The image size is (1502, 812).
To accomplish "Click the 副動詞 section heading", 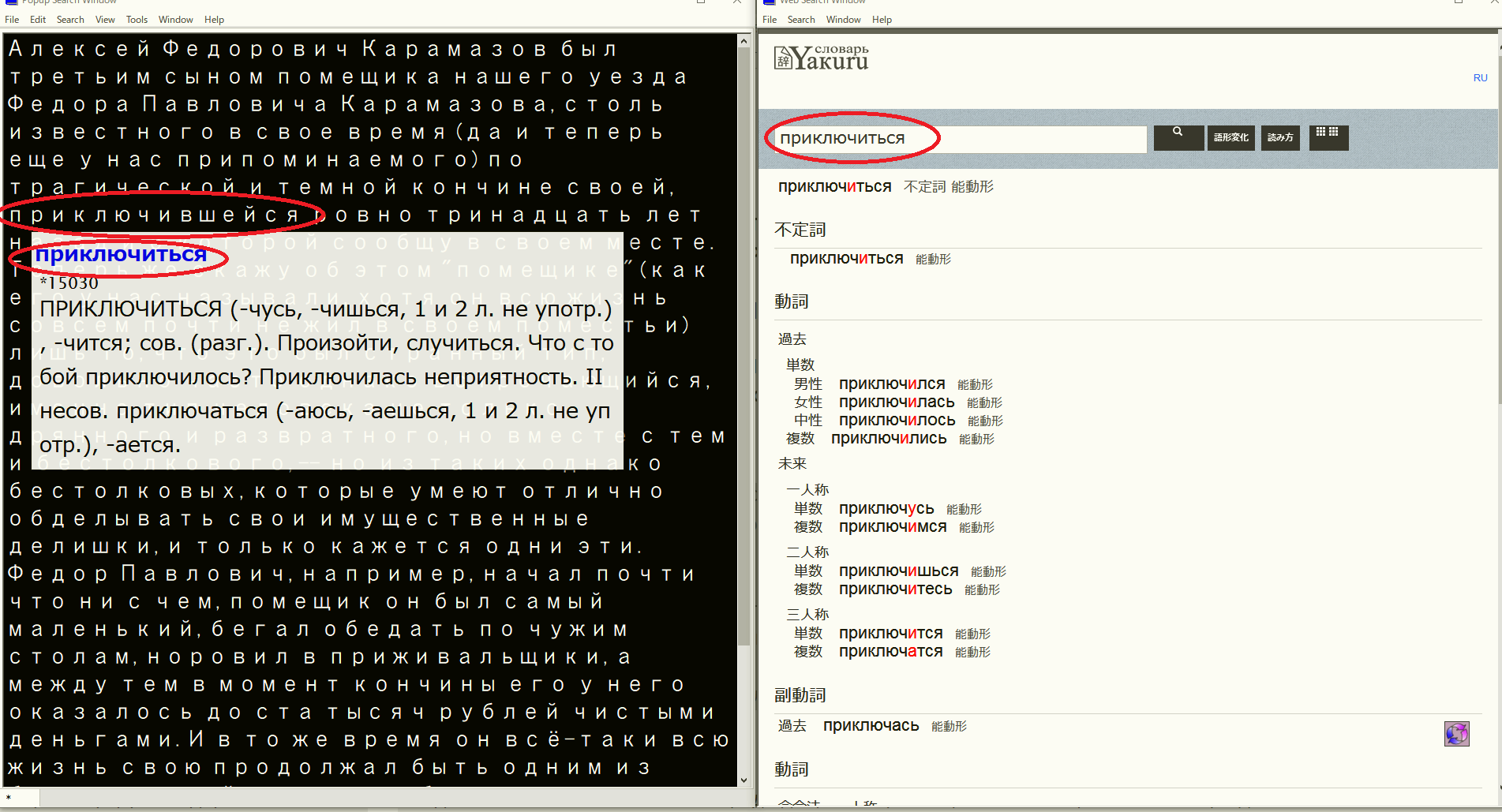I will coord(800,694).
